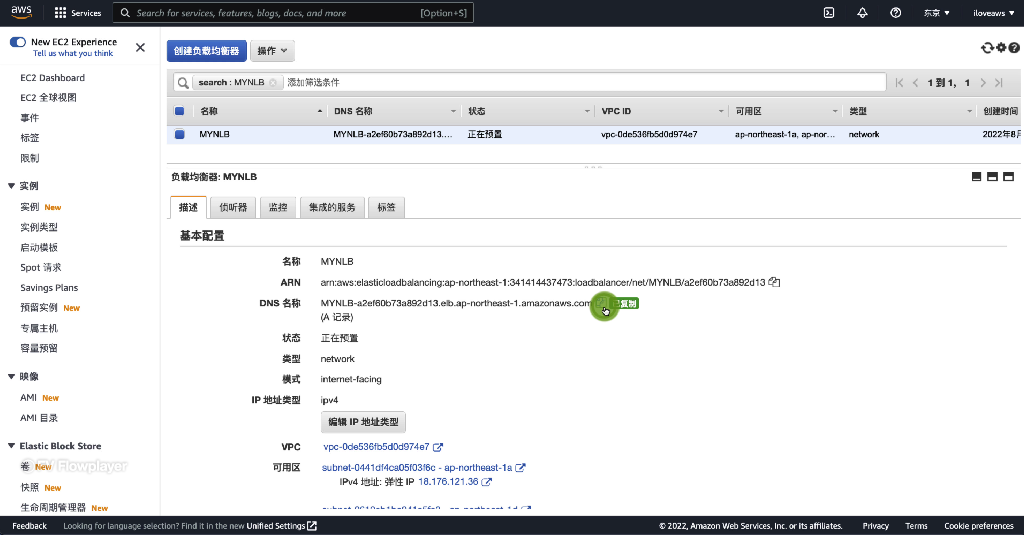The image size is (1024, 535).
Task: Remove the MYNLB search filter chip
Action: click(273, 82)
